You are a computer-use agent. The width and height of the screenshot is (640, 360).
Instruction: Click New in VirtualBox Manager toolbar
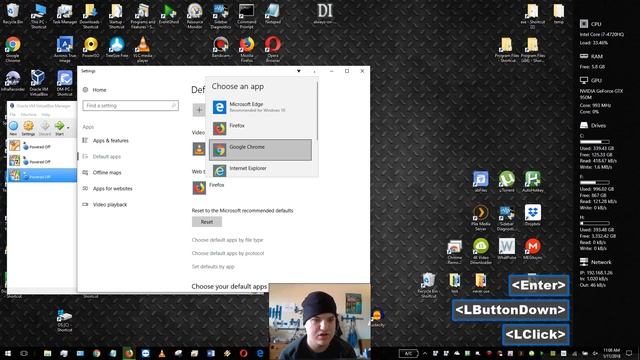[13, 128]
